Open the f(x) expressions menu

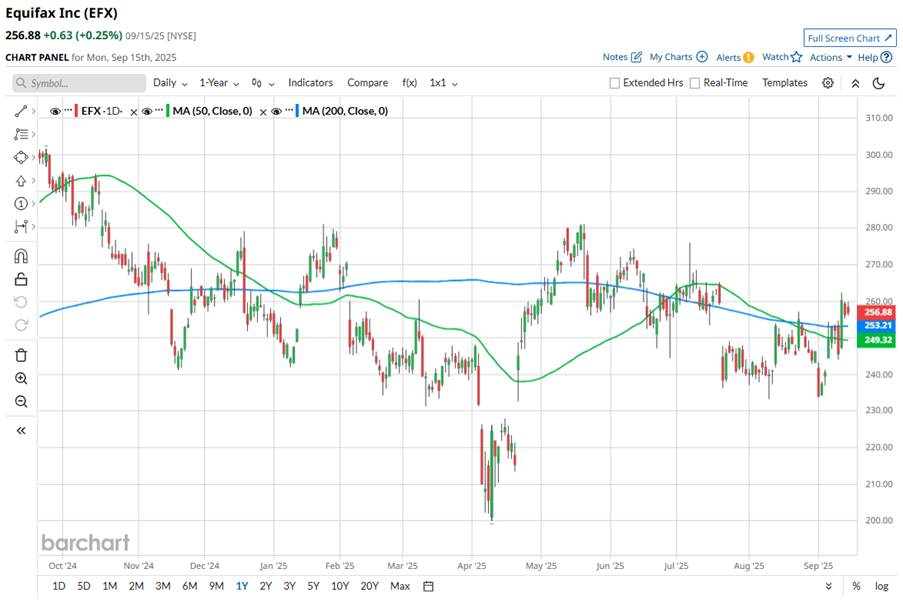[409, 83]
